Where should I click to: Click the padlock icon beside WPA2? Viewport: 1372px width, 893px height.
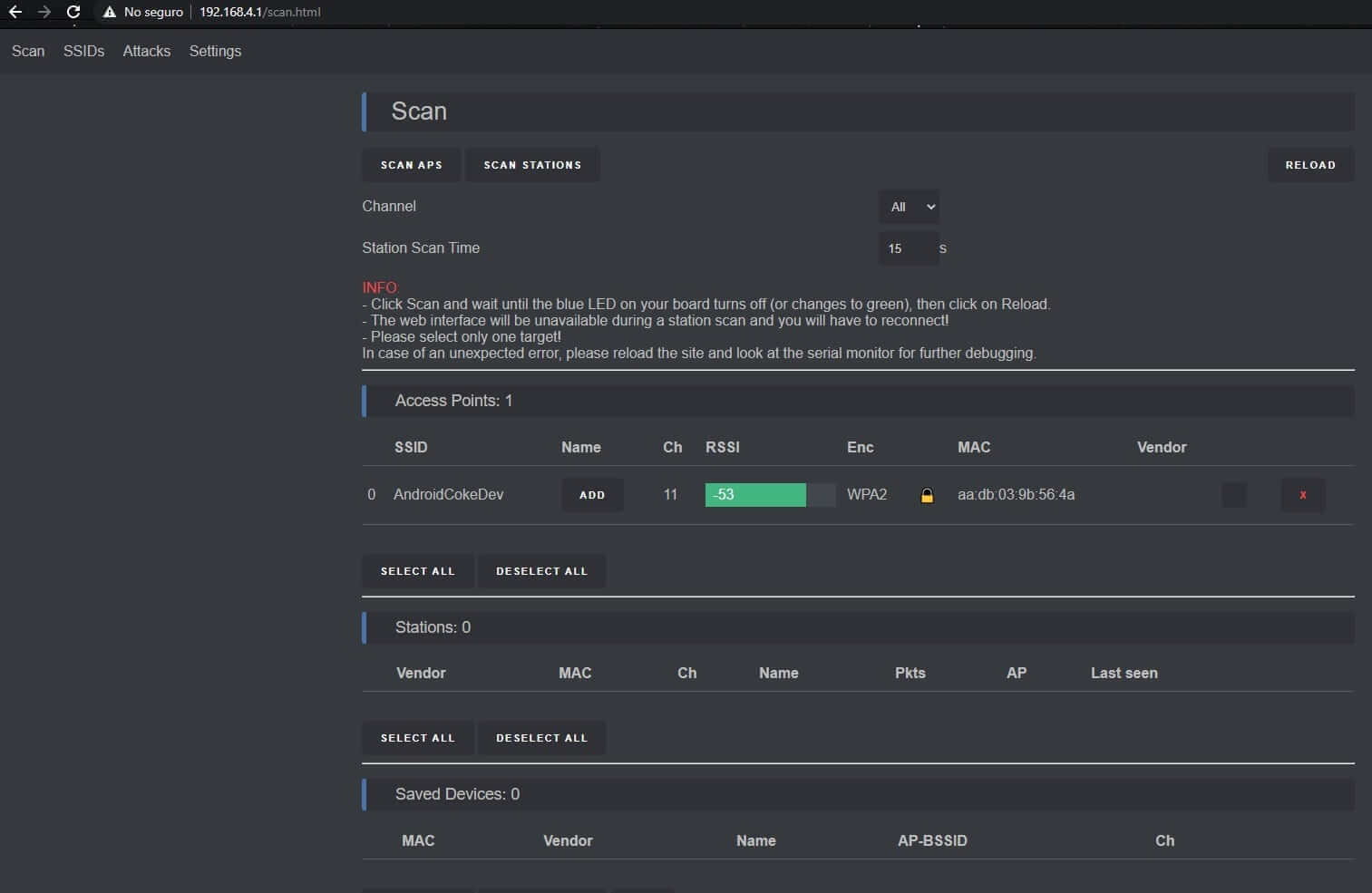tap(927, 495)
